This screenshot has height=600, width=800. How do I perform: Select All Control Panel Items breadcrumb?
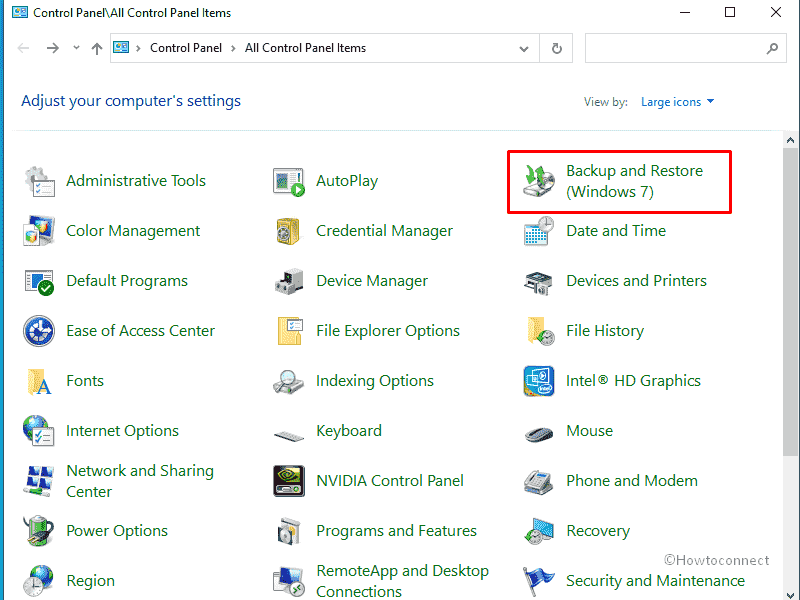[305, 48]
